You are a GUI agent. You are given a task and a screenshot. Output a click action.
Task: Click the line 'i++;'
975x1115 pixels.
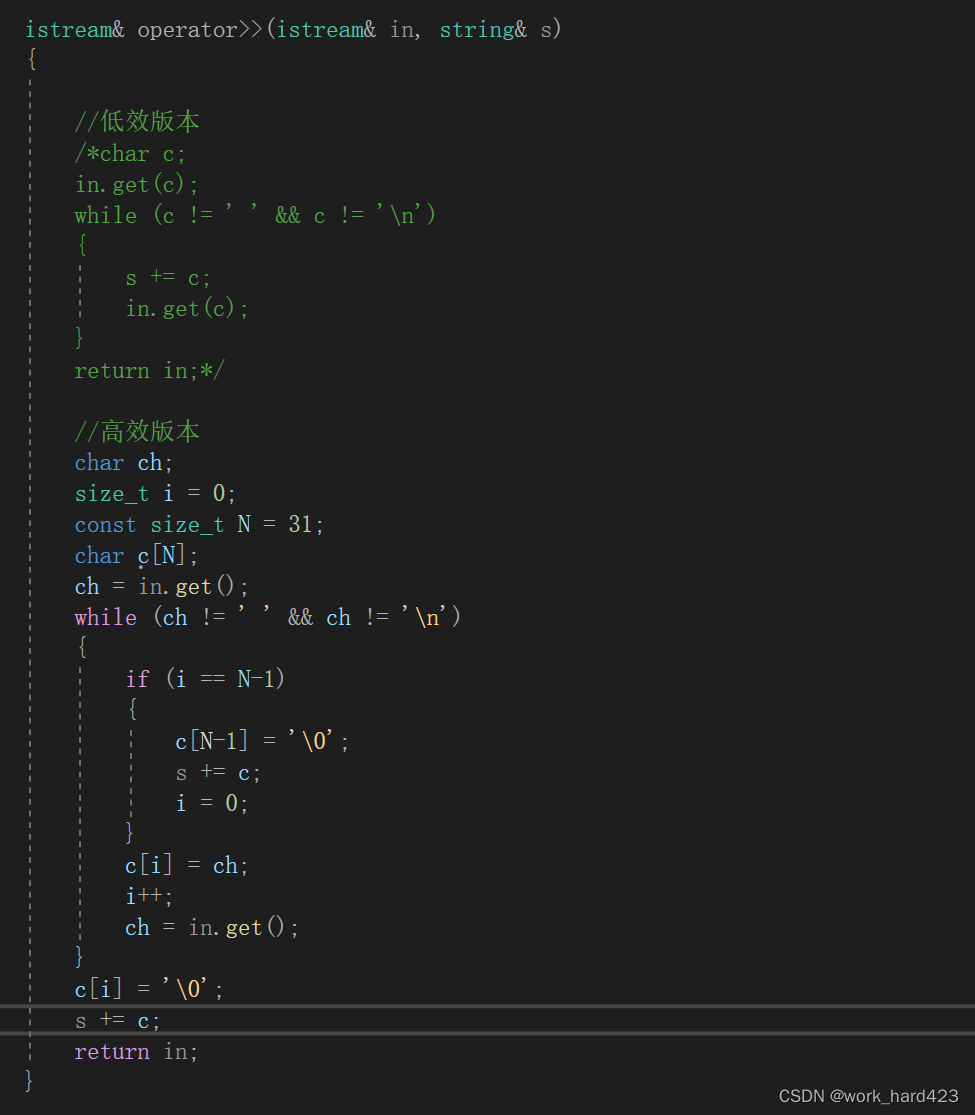[x=149, y=896]
